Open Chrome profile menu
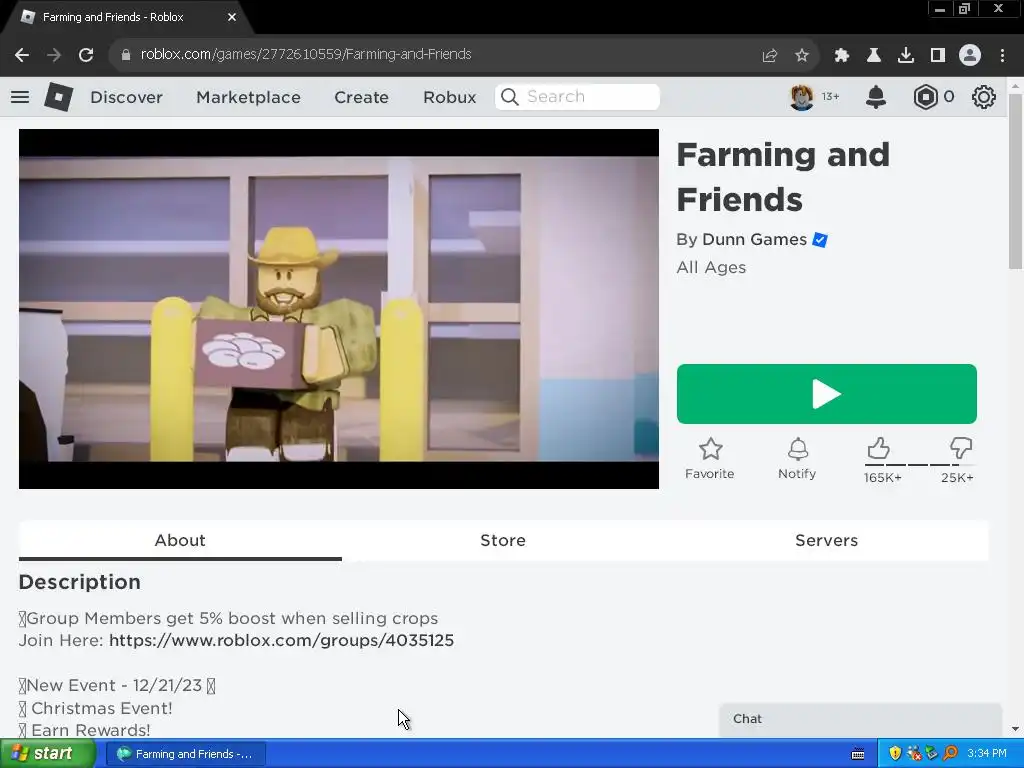Screen dimensions: 1024x768 click(x=970, y=56)
